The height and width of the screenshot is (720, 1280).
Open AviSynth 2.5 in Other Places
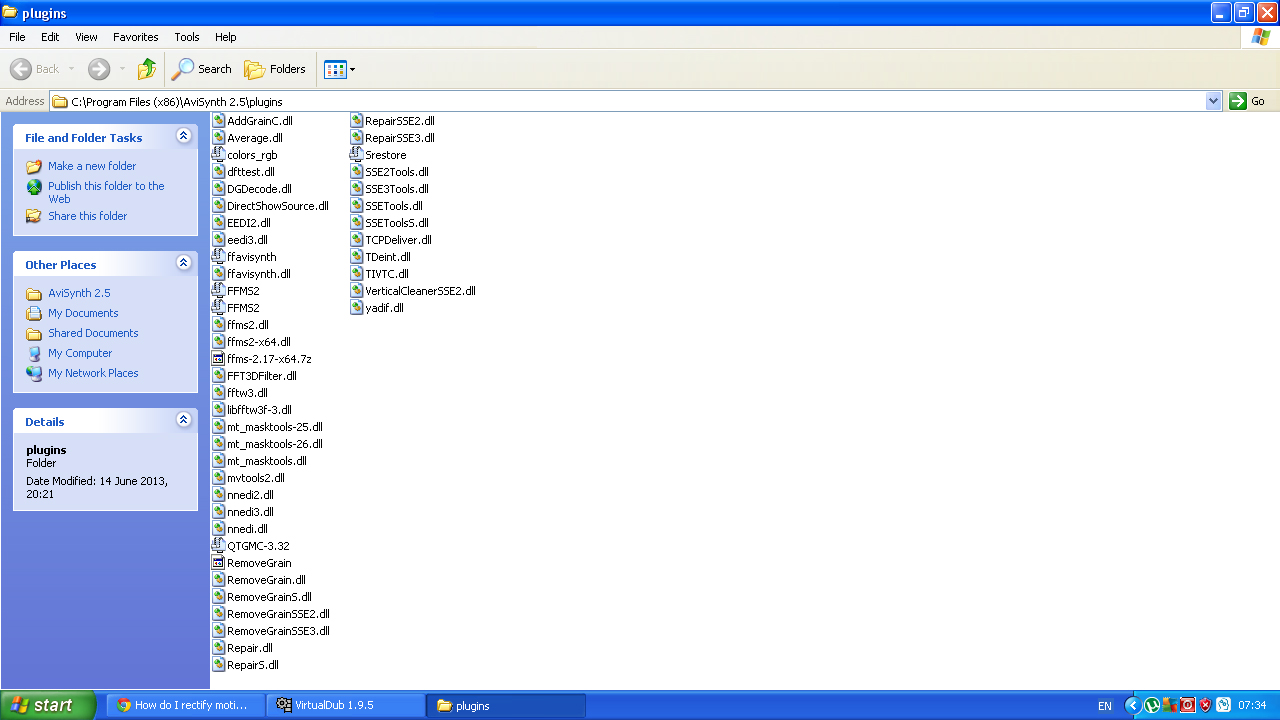pyautogui.click(x=79, y=293)
